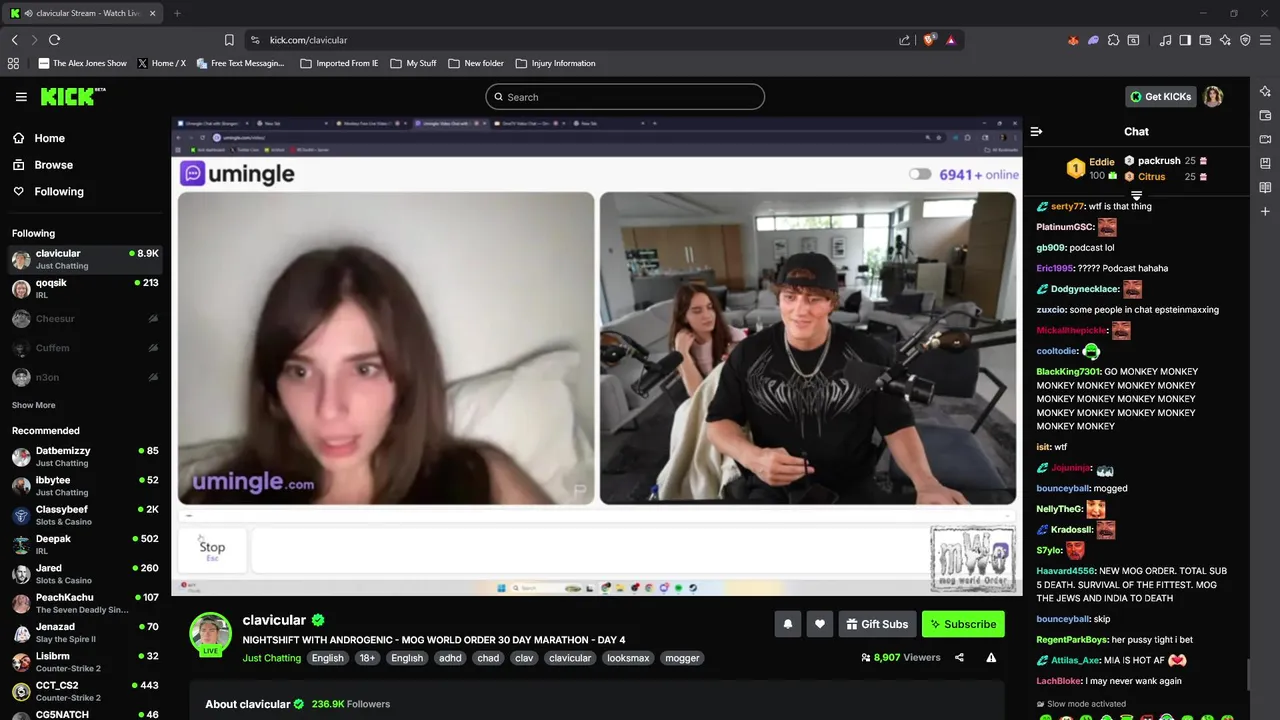1280x720 pixels.
Task: Open the MetaMask fox extension
Action: point(1073,40)
